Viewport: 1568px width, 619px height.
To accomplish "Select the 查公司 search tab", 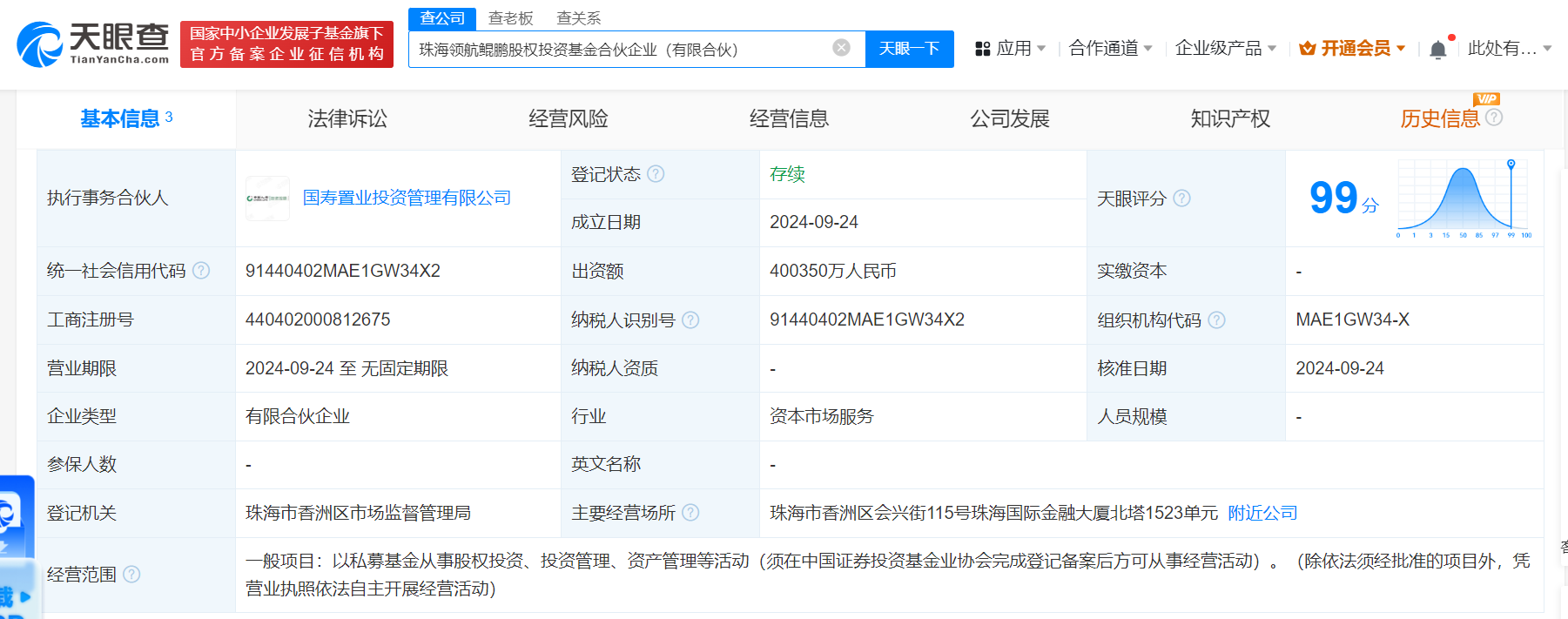I will pos(442,18).
